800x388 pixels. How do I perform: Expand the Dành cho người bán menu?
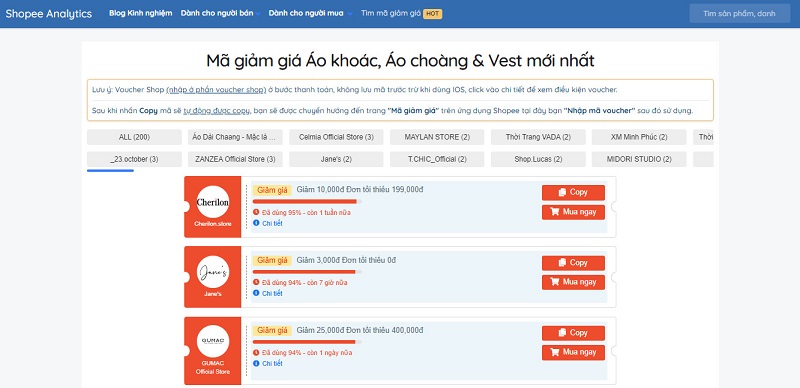220,13
